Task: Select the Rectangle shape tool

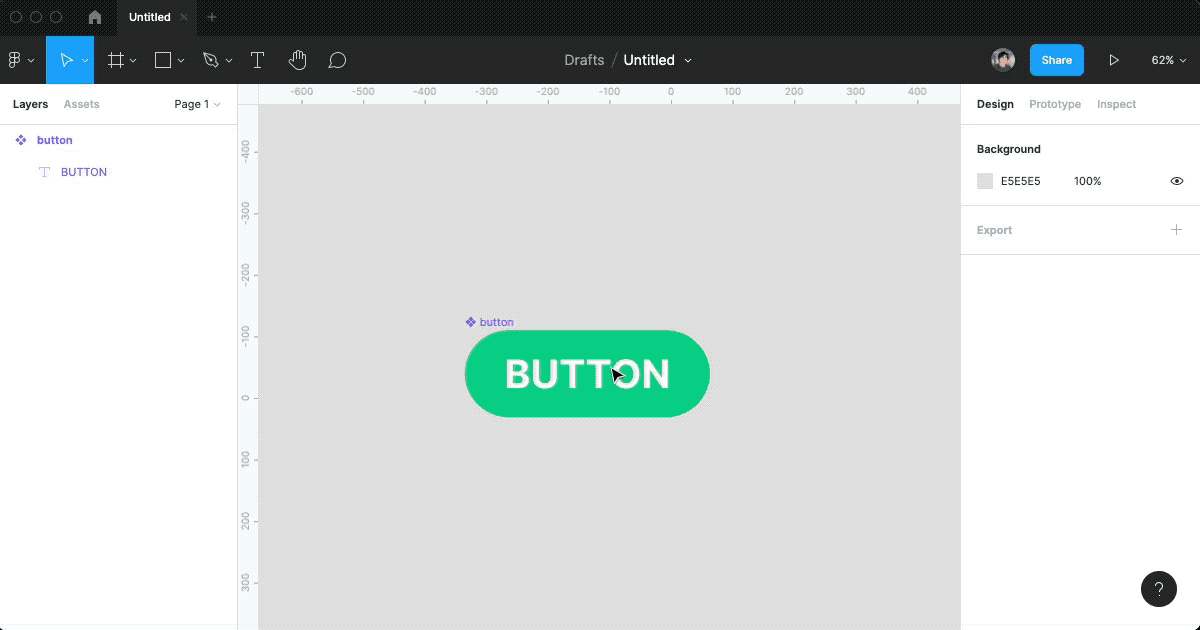Action: point(163,60)
